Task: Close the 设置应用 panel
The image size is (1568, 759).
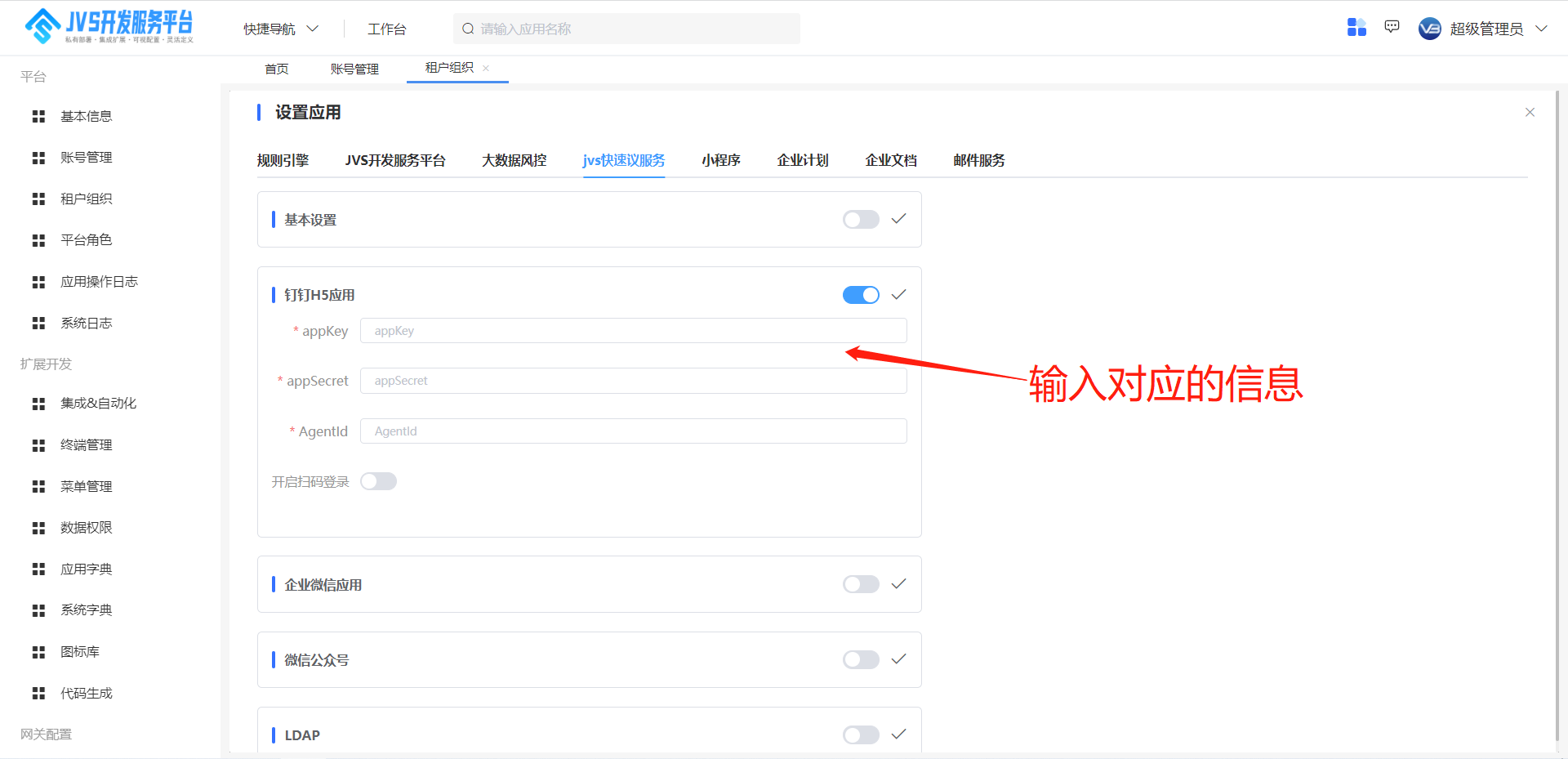Action: click(x=1530, y=112)
